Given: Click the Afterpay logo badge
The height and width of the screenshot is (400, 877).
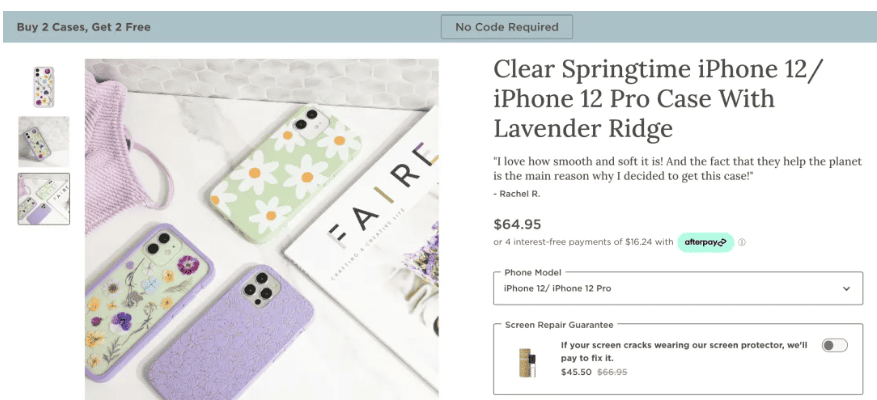Looking at the screenshot, I should click(x=705, y=242).
